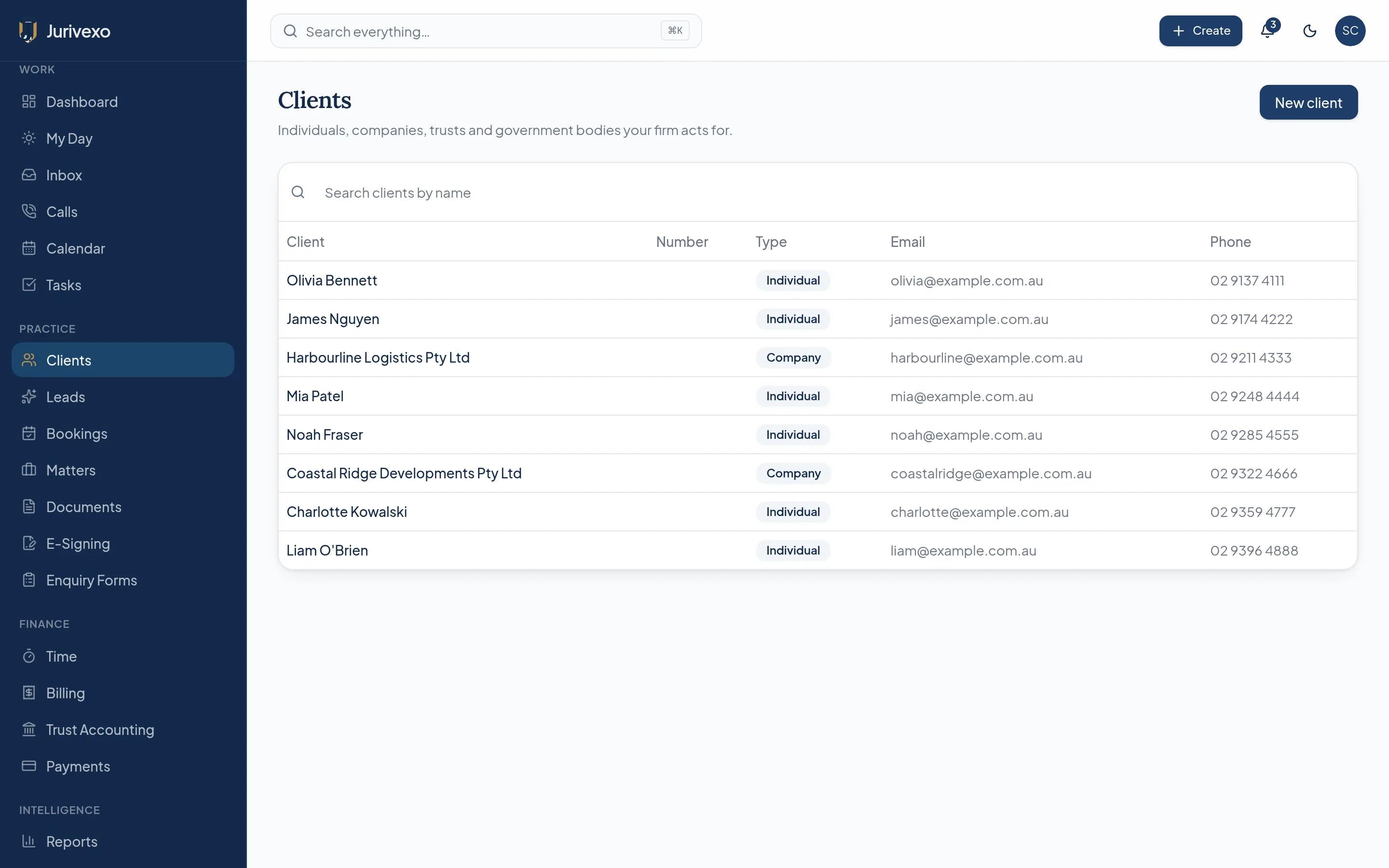Click the Bookings calendar-check icon
This screenshot has width=1389, height=868.
pos(29,434)
